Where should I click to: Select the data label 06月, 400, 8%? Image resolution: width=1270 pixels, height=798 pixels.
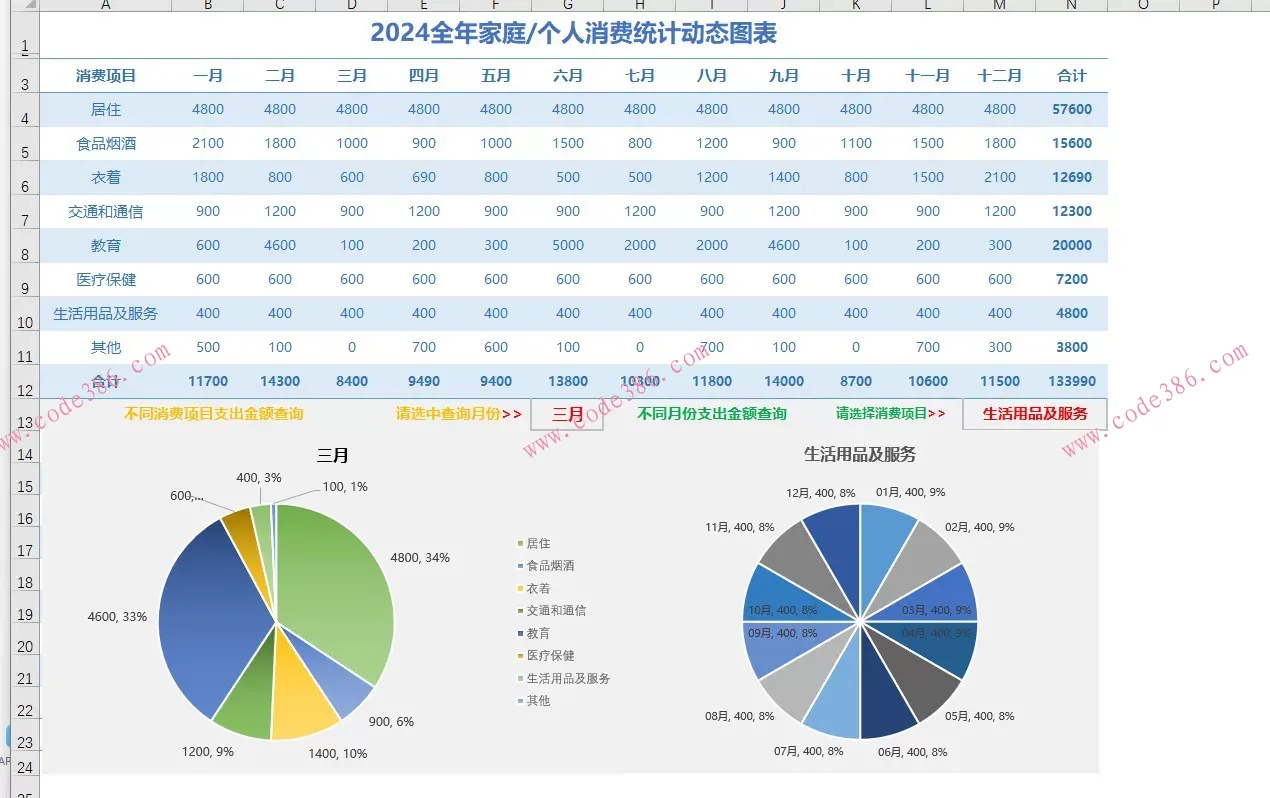click(x=912, y=752)
